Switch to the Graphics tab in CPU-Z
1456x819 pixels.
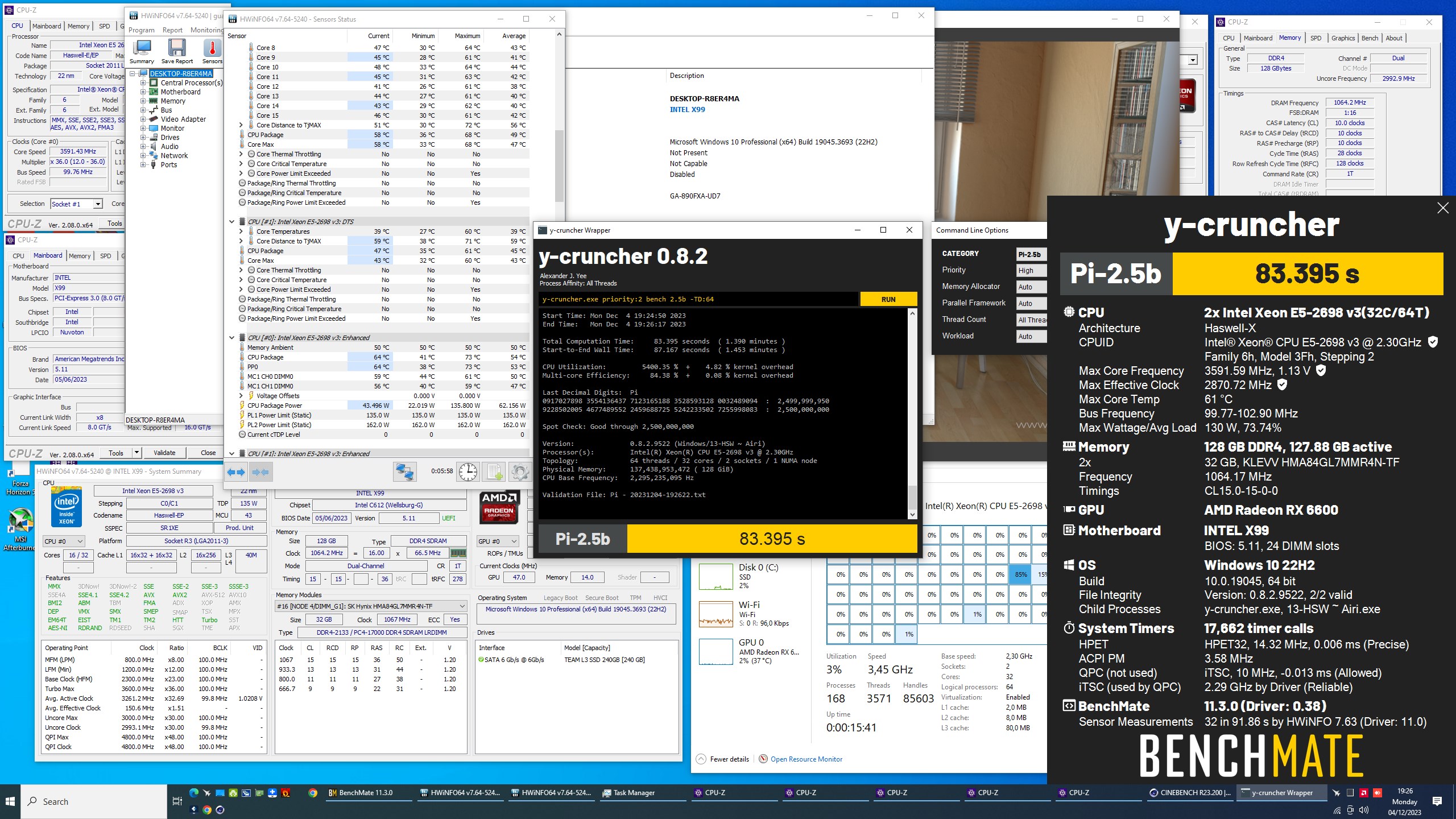(x=1343, y=38)
